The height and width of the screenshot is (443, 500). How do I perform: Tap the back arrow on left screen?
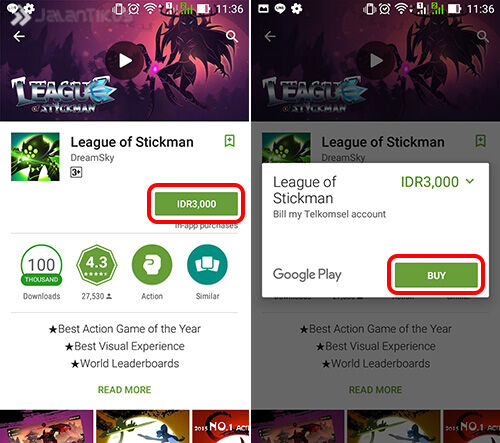tap(19, 36)
